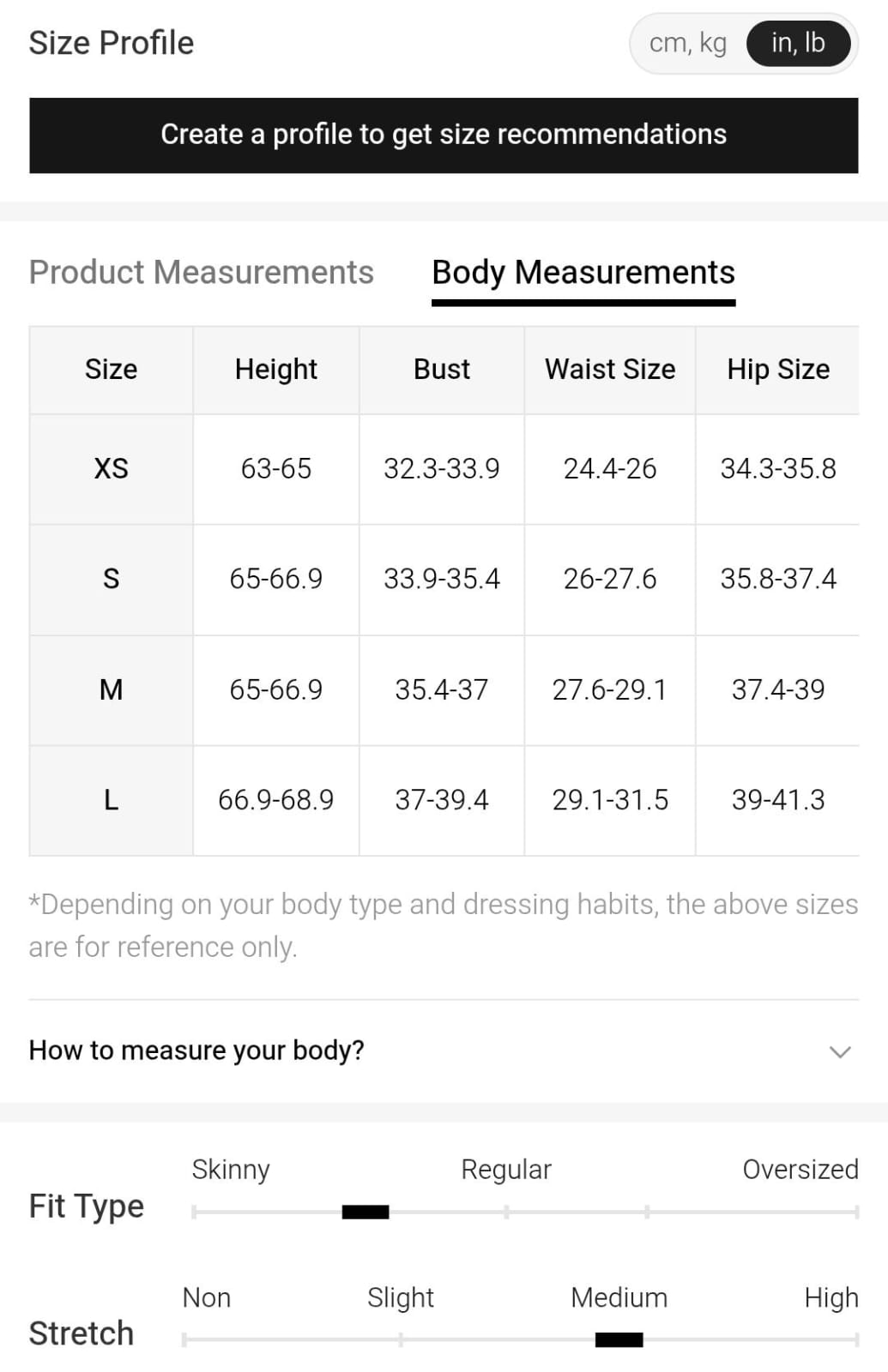
Task: Select the XS size row label
Action: tap(112, 469)
